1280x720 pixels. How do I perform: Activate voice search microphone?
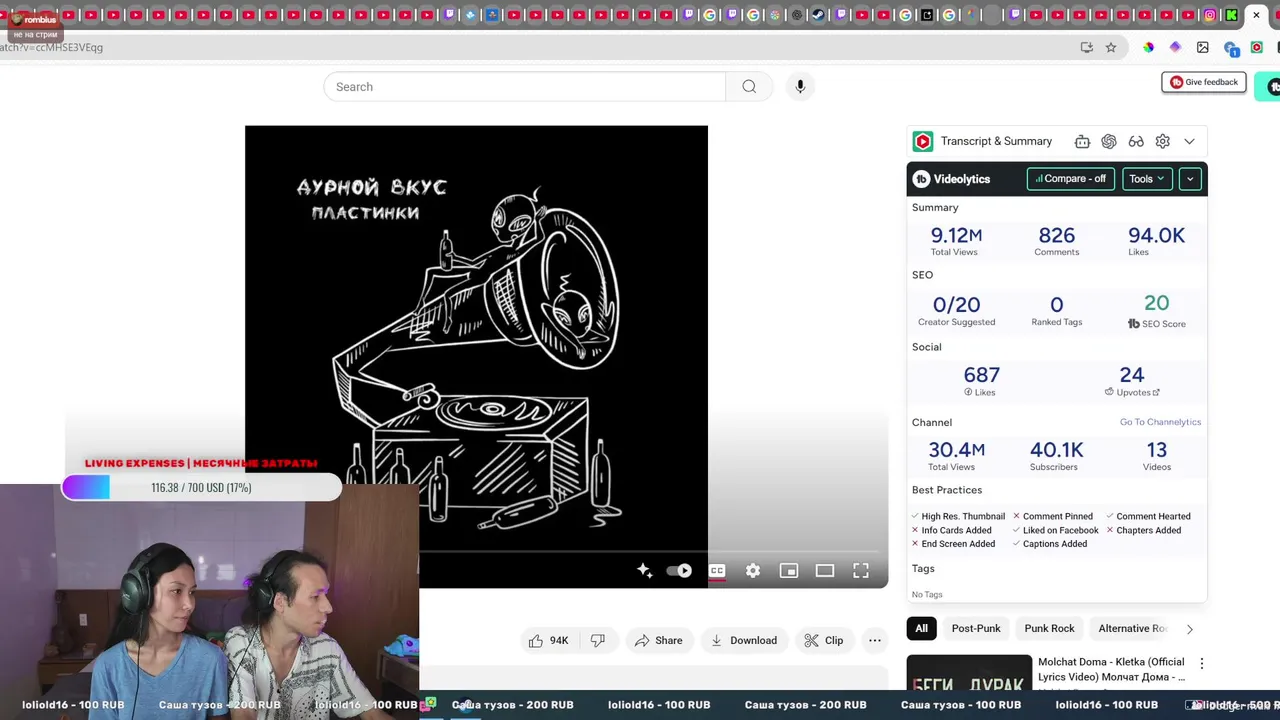[x=800, y=87]
